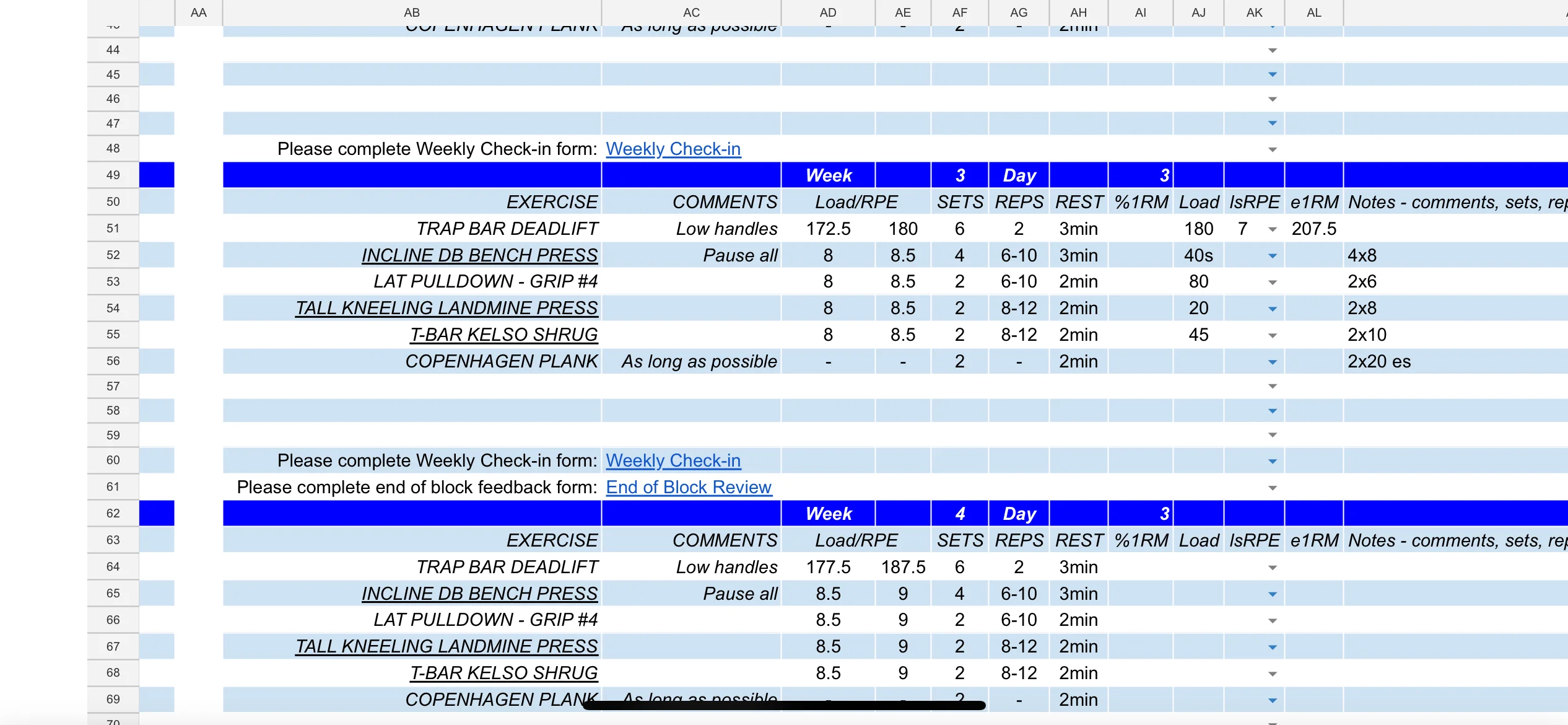Click the black horizontal scrollbar at bottom
1568x725 pixels.
pos(783,705)
